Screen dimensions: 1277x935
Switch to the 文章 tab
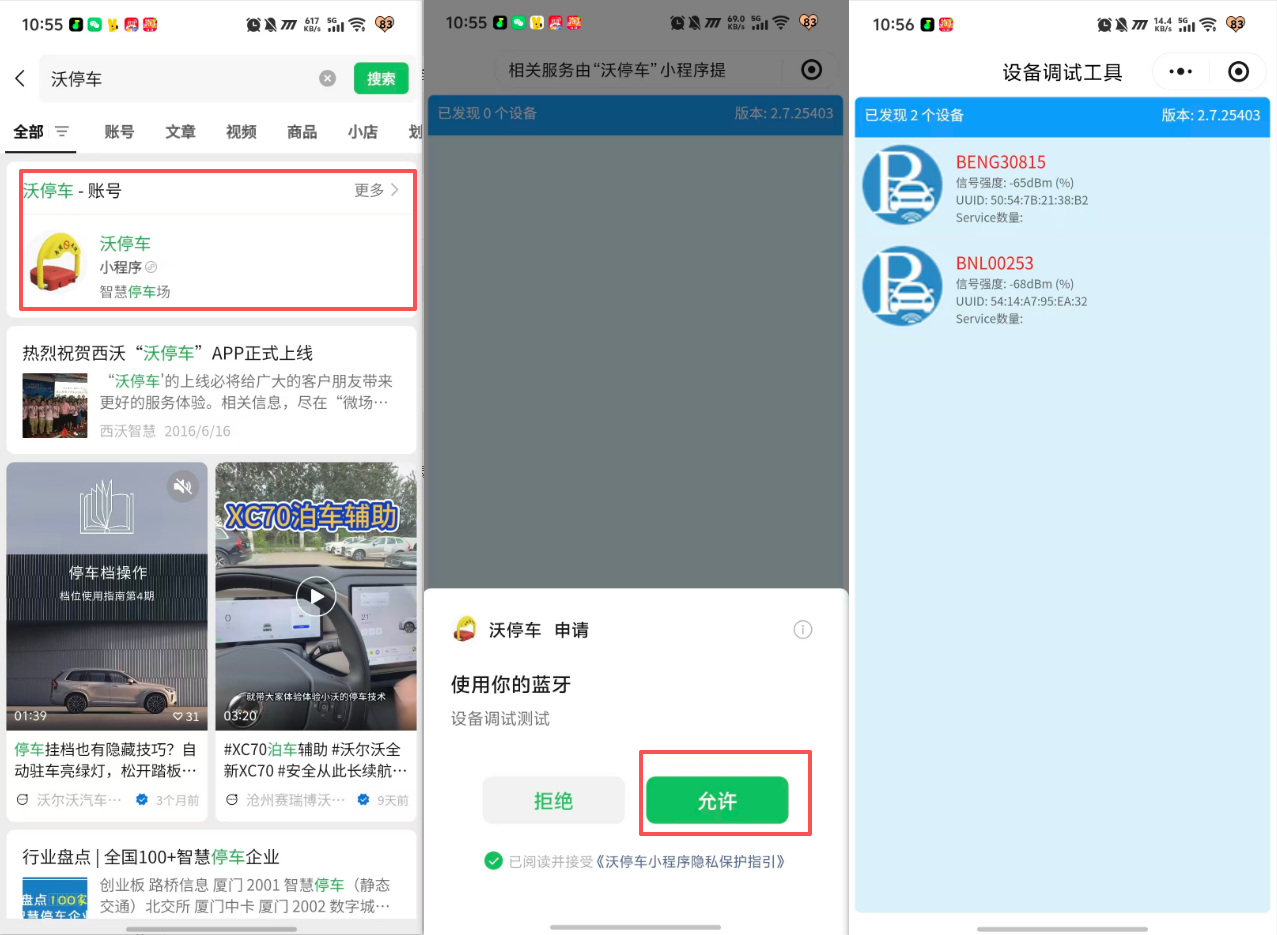[x=180, y=131]
